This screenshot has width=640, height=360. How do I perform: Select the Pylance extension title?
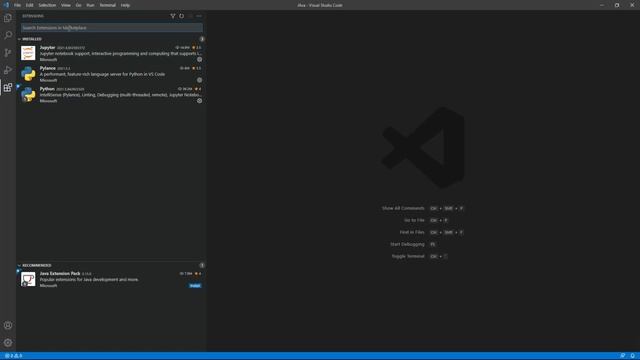tap(48, 68)
